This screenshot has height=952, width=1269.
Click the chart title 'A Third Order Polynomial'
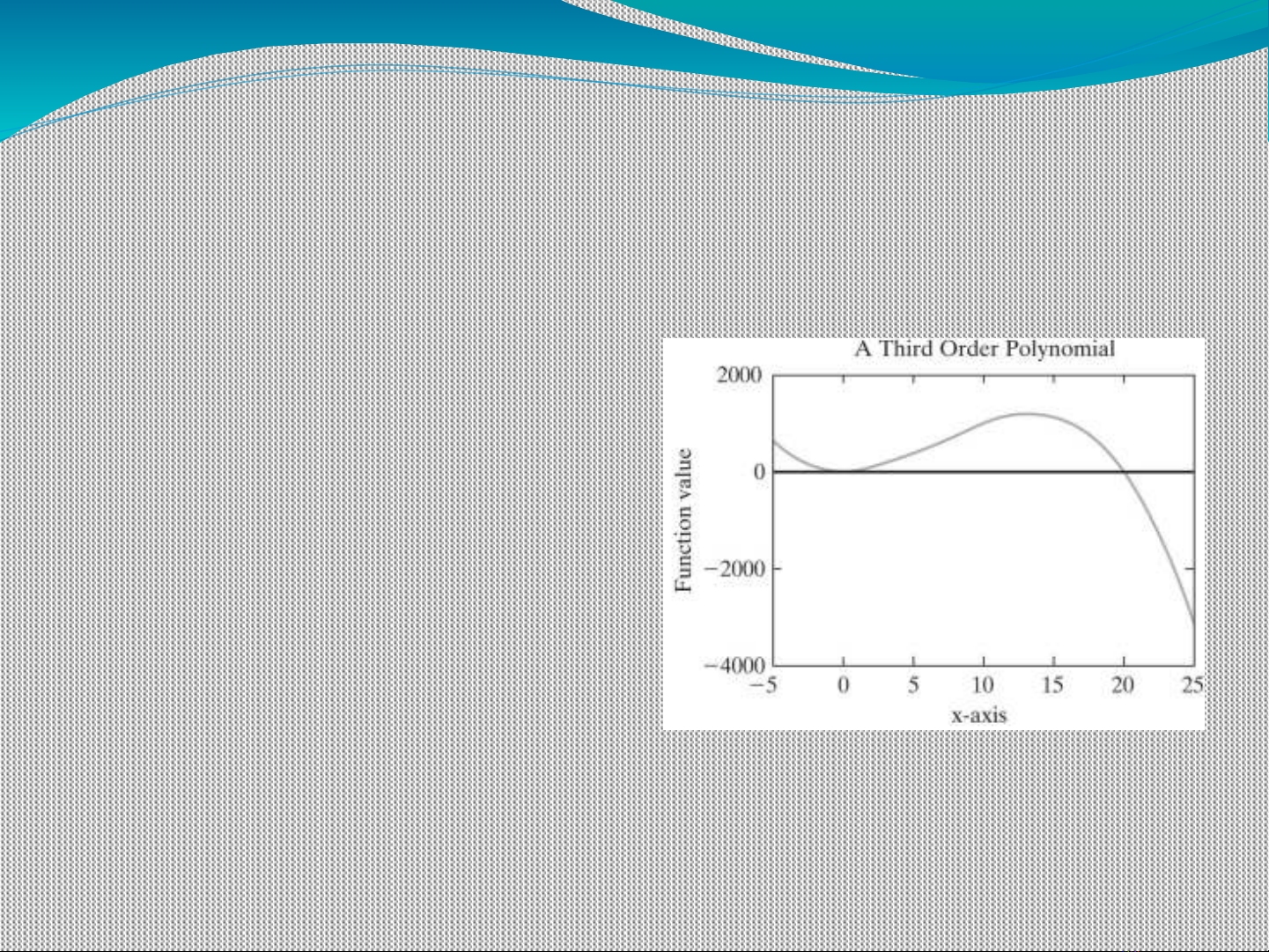point(984,349)
